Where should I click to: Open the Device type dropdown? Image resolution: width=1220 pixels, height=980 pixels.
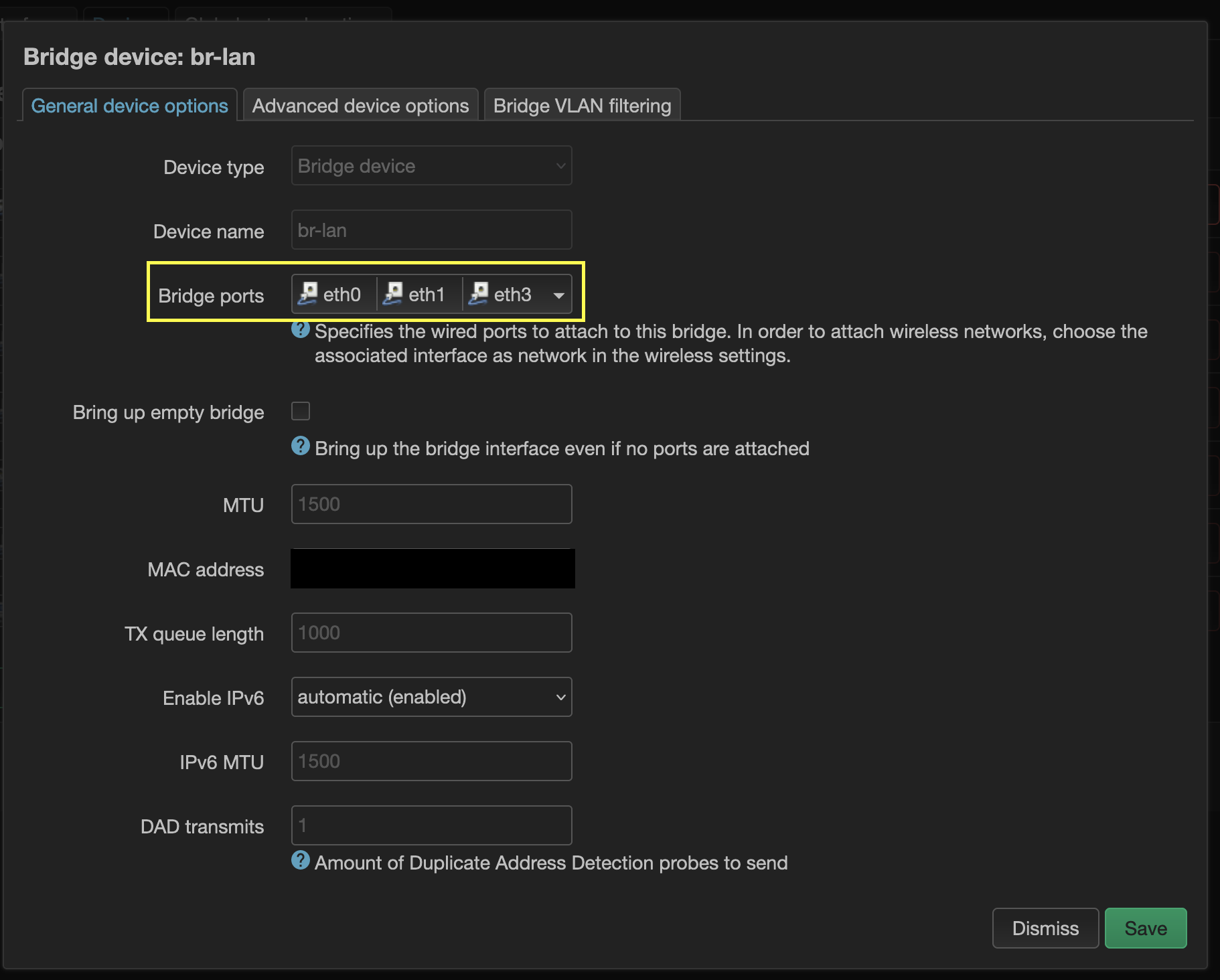tap(432, 166)
